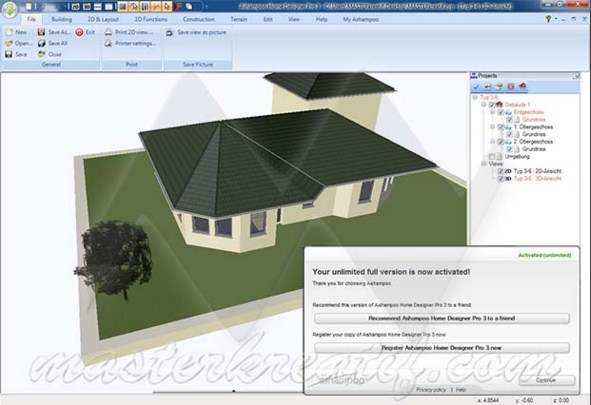The image size is (591, 405).
Task: Click the green round application logo button
Action: click(x=9, y=9)
